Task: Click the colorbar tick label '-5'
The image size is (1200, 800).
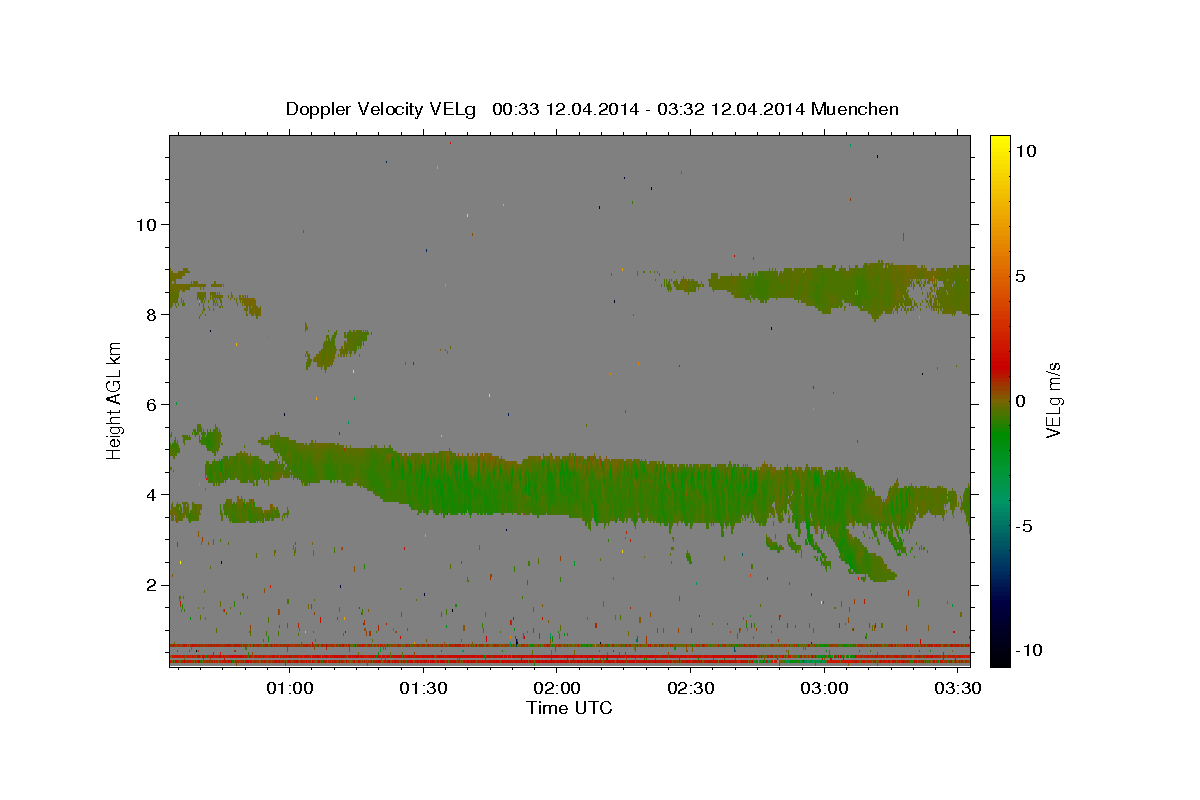Action: click(x=1023, y=526)
